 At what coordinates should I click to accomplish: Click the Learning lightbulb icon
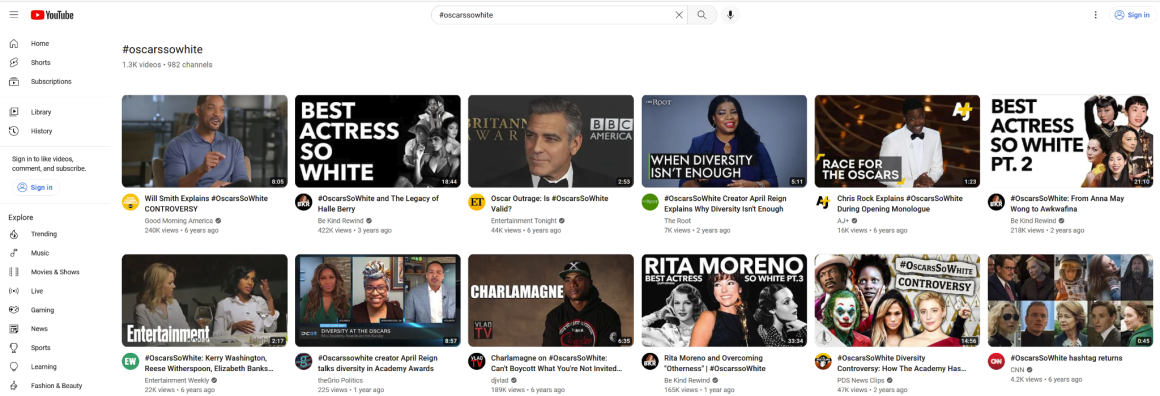(x=14, y=367)
